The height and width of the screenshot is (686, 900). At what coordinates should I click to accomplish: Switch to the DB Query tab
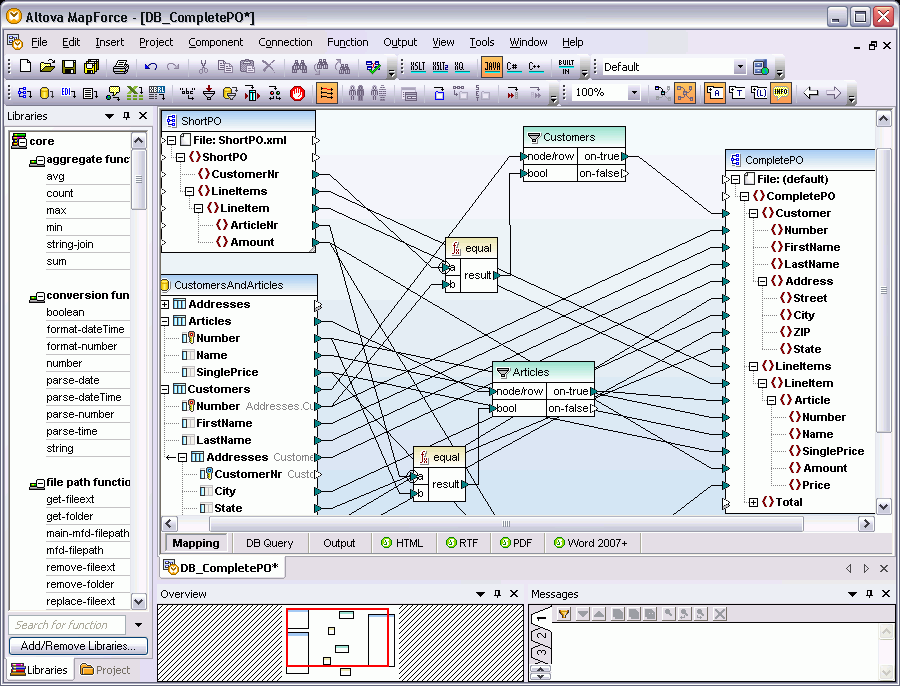(269, 543)
